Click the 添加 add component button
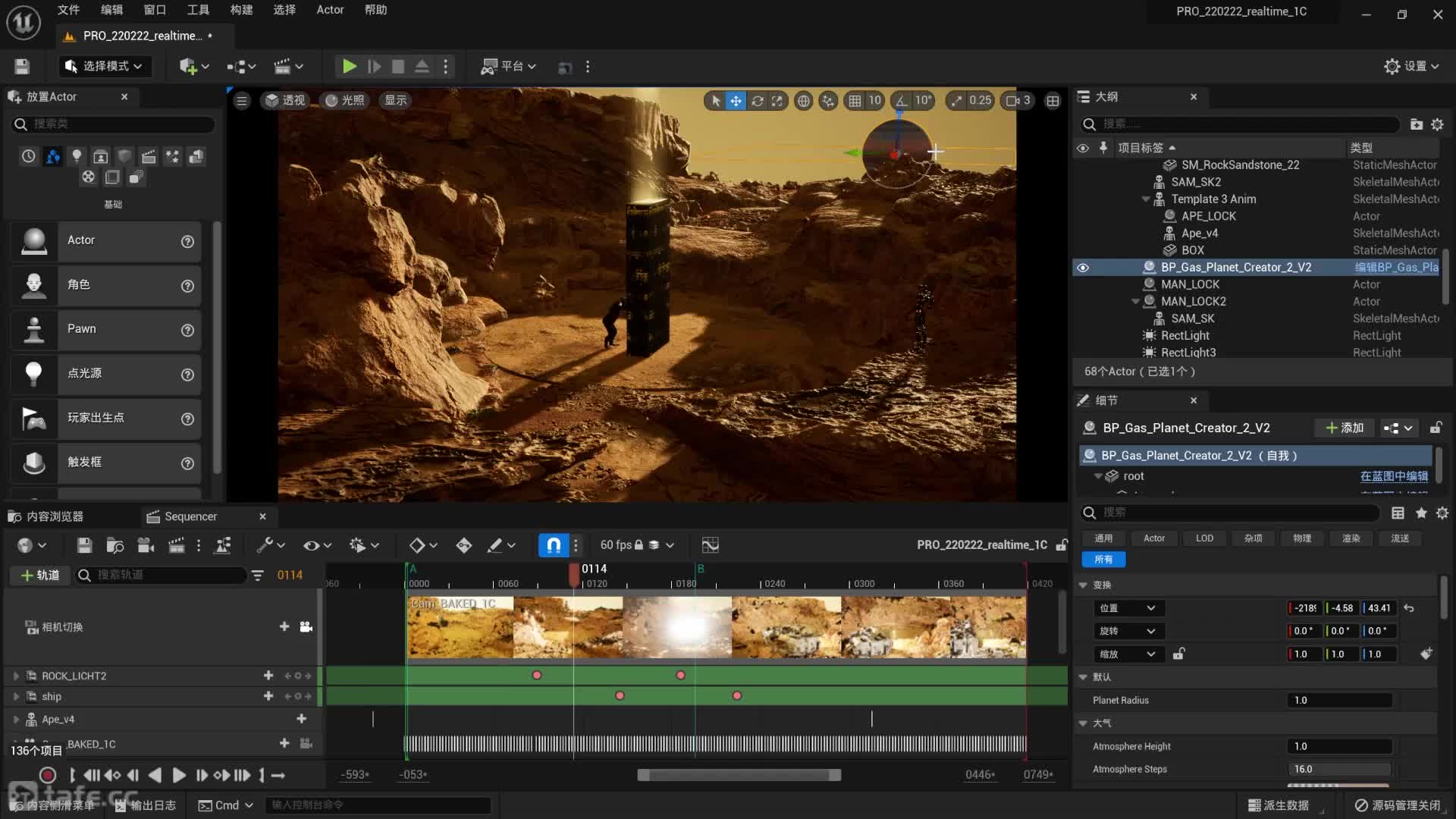 point(1345,428)
